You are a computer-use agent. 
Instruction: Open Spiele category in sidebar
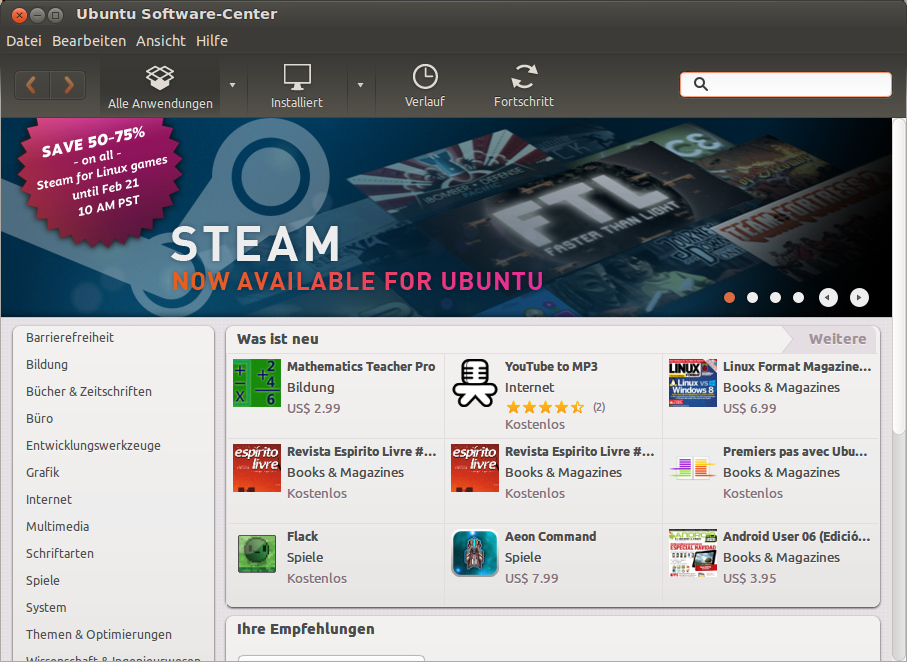[43, 580]
